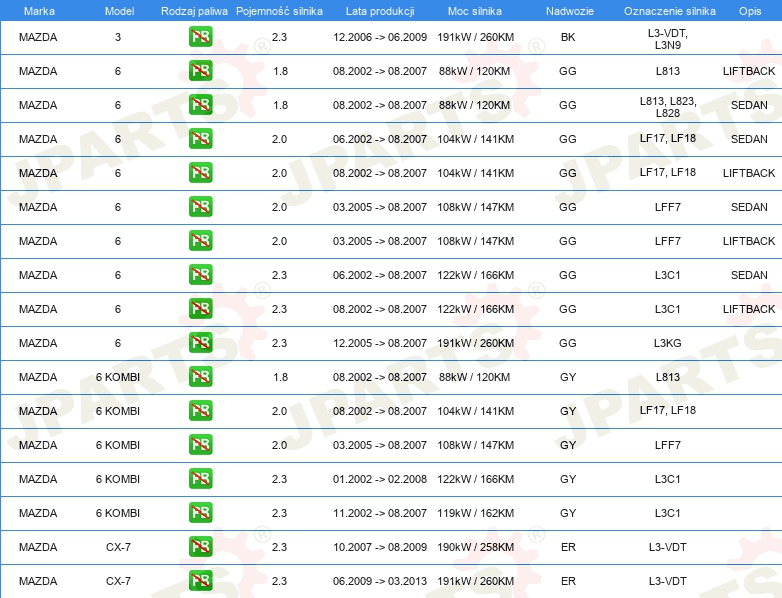Click the petrol fuel icon for Mazda 3

[x=200, y=37]
